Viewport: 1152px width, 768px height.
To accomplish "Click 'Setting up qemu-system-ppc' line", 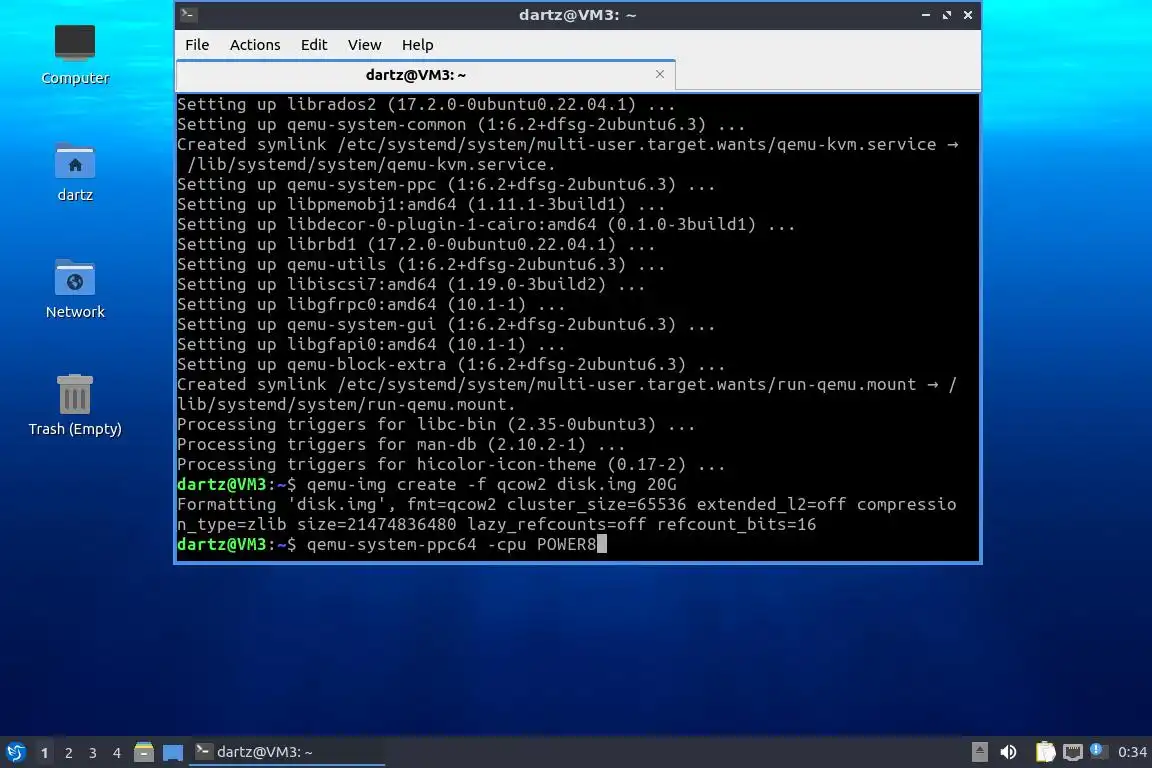I will [446, 184].
